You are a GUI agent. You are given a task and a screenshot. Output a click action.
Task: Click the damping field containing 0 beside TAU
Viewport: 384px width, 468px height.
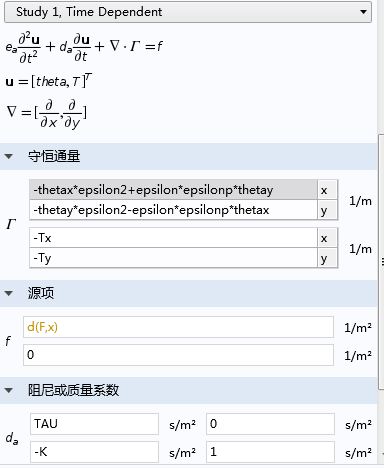pyautogui.click(x=270, y=424)
